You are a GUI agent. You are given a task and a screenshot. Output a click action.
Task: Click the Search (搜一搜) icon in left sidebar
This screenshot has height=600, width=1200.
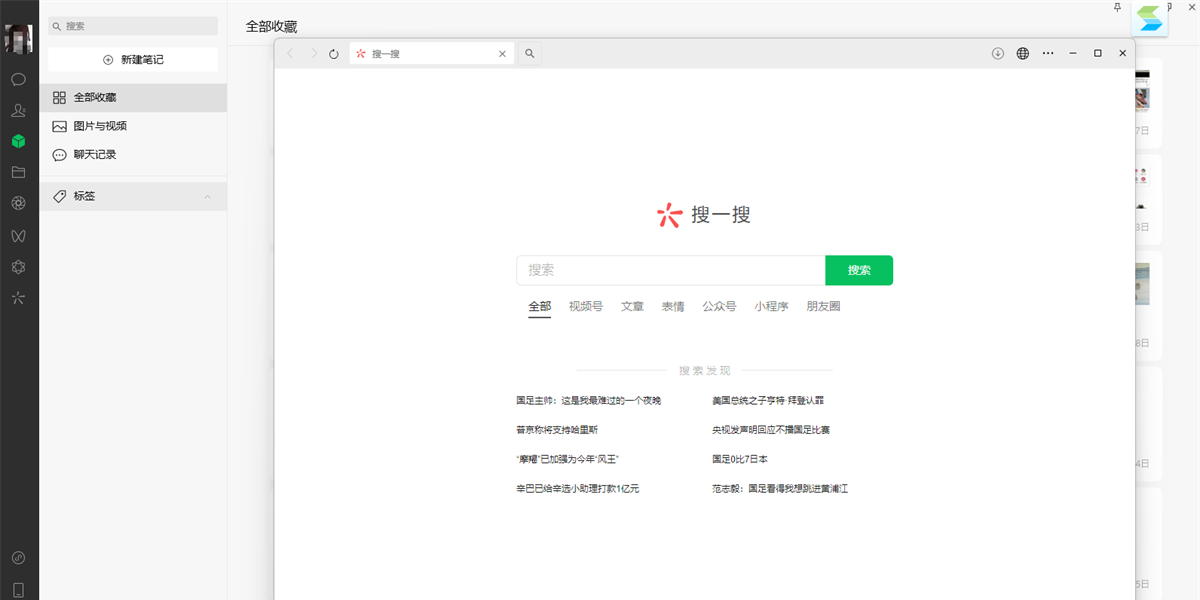click(x=18, y=297)
